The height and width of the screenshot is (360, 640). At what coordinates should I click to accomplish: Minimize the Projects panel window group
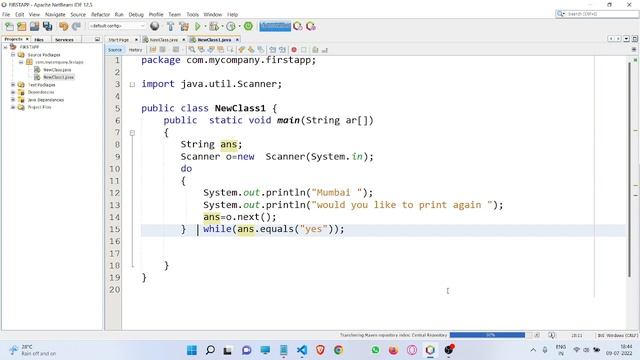tap(97, 39)
